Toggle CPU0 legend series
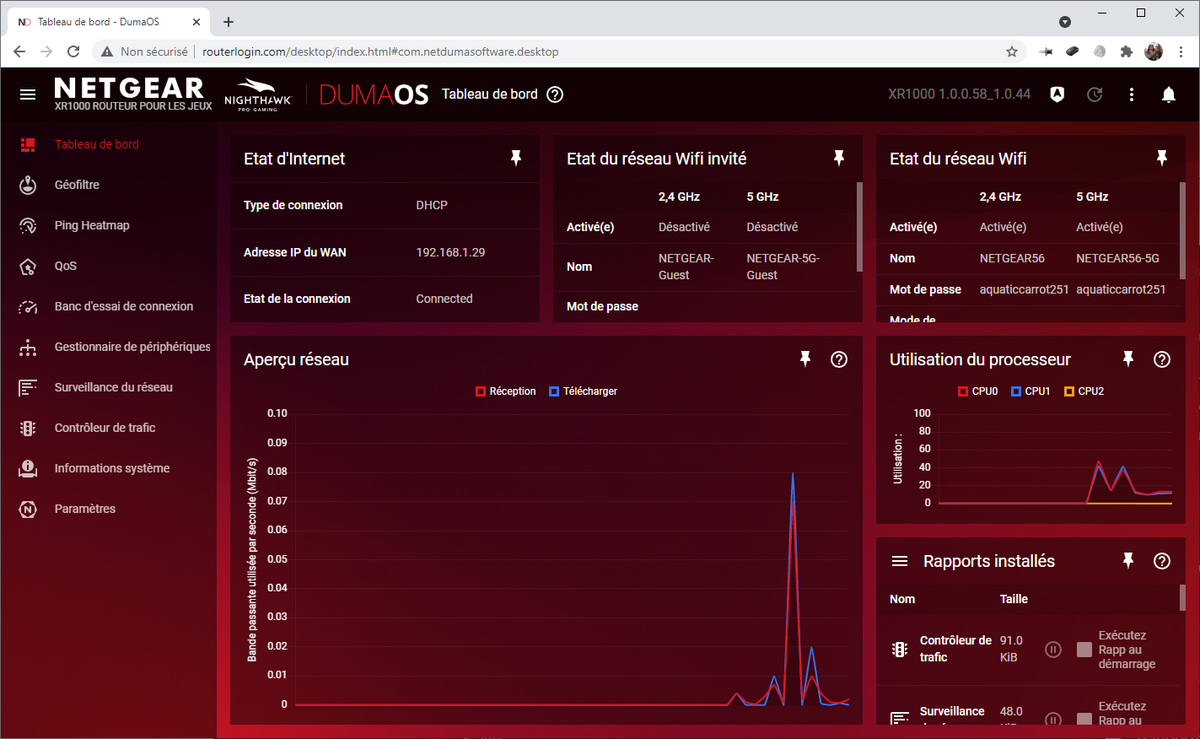Screen dimensions: 1200x739 pyautogui.click(x=978, y=391)
